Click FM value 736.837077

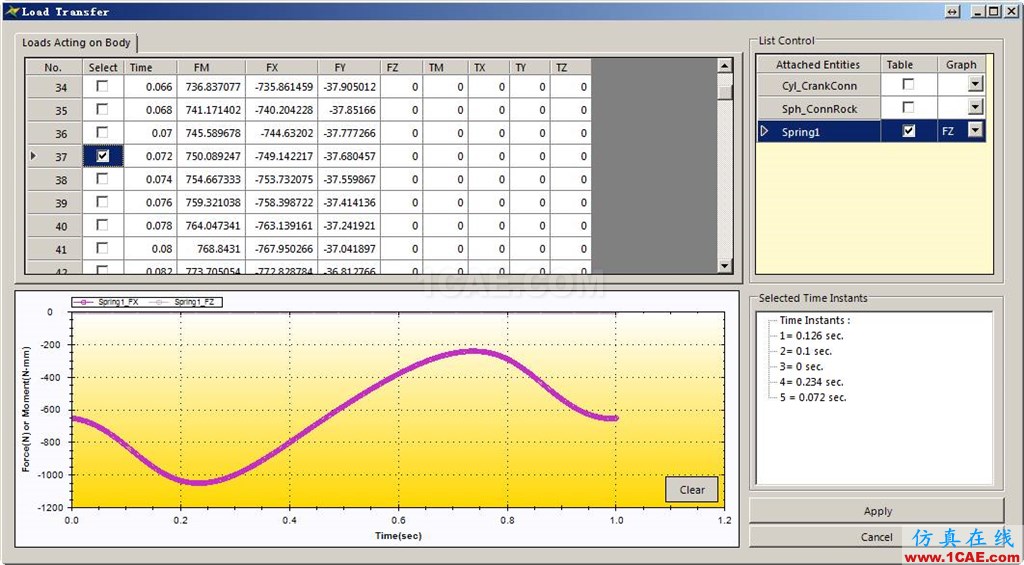[213, 87]
